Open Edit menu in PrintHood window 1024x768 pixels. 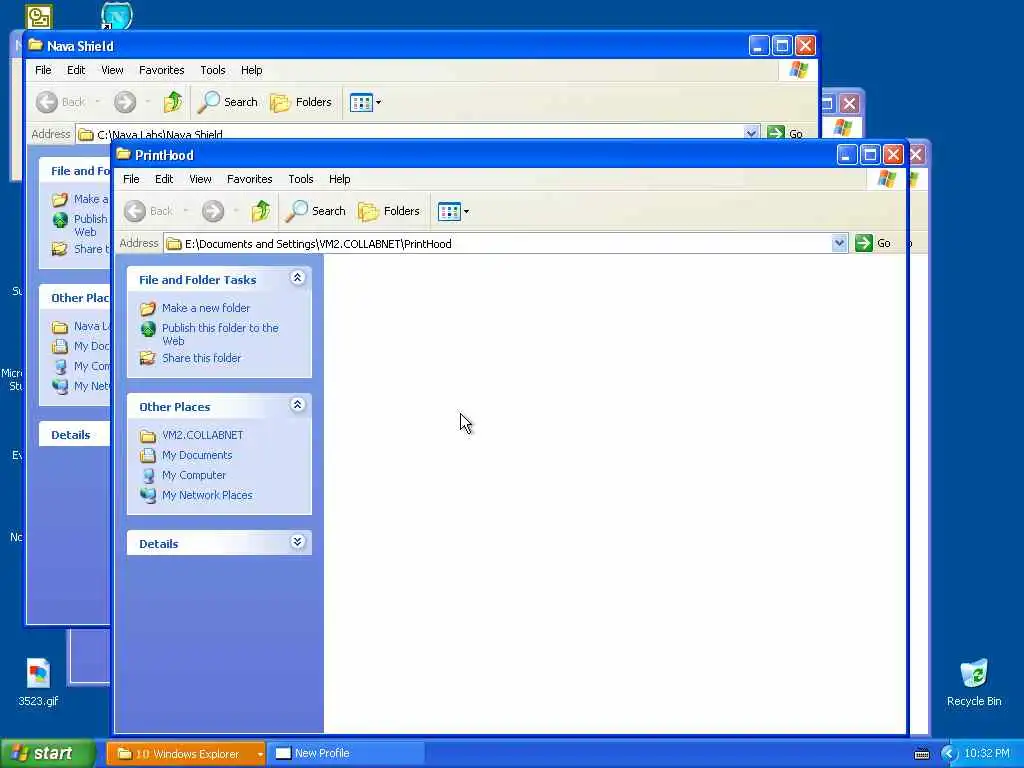pos(164,179)
